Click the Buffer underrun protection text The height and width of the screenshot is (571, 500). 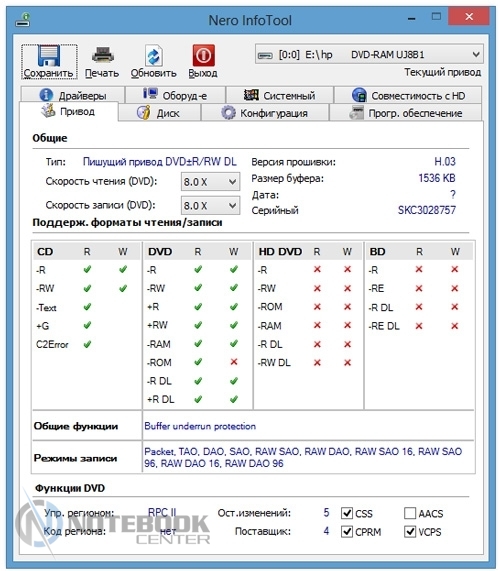pos(200,426)
